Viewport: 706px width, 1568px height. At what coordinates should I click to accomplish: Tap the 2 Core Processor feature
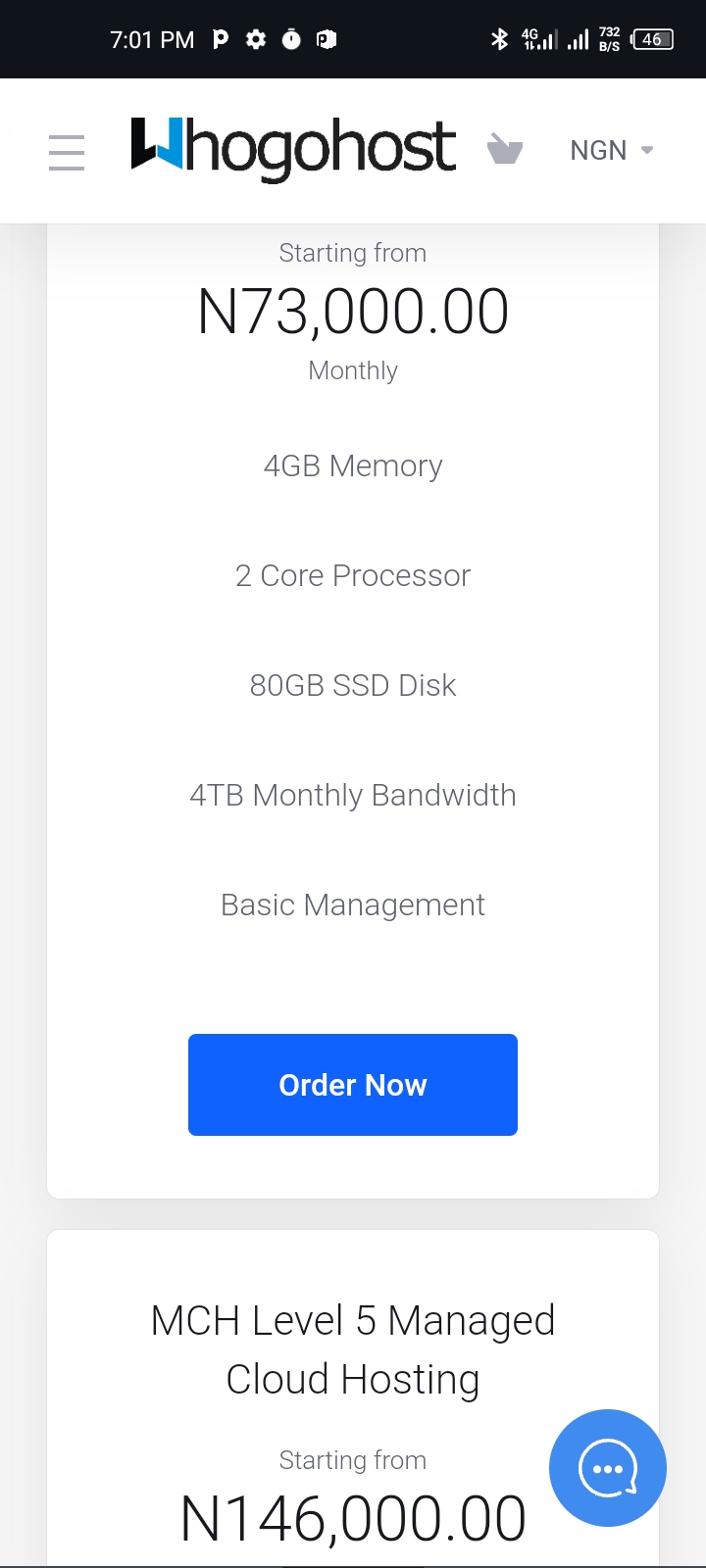pos(353,575)
